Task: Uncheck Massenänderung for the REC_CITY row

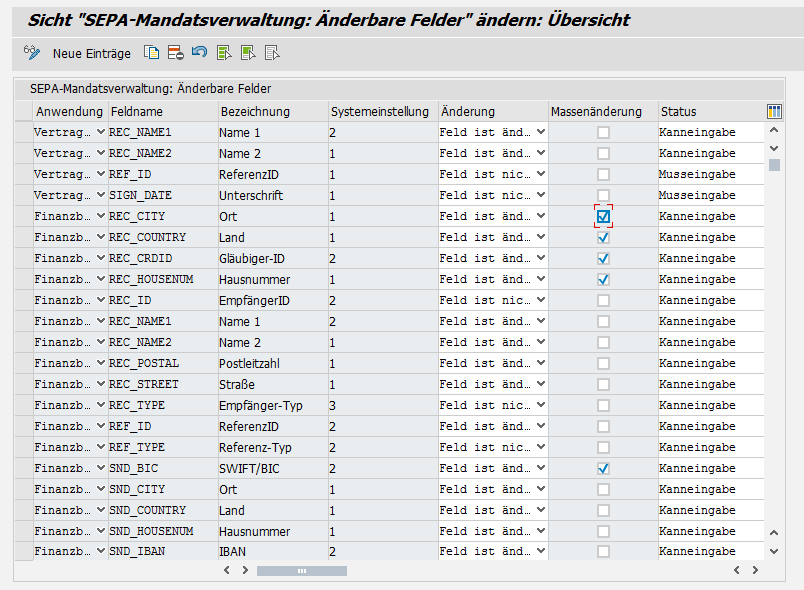Action: [x=603, y=216]
